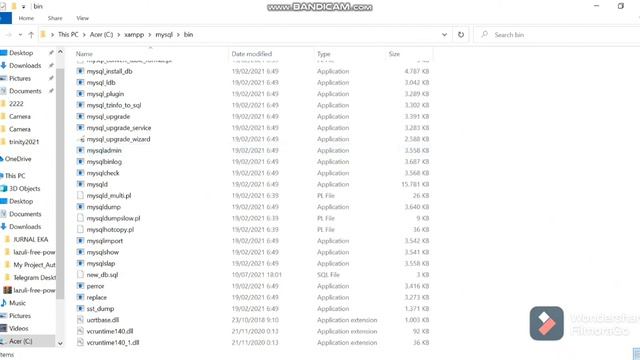Select the mysqlshow file name
Screen dimensions: 640x360
[x=102, y=252]
